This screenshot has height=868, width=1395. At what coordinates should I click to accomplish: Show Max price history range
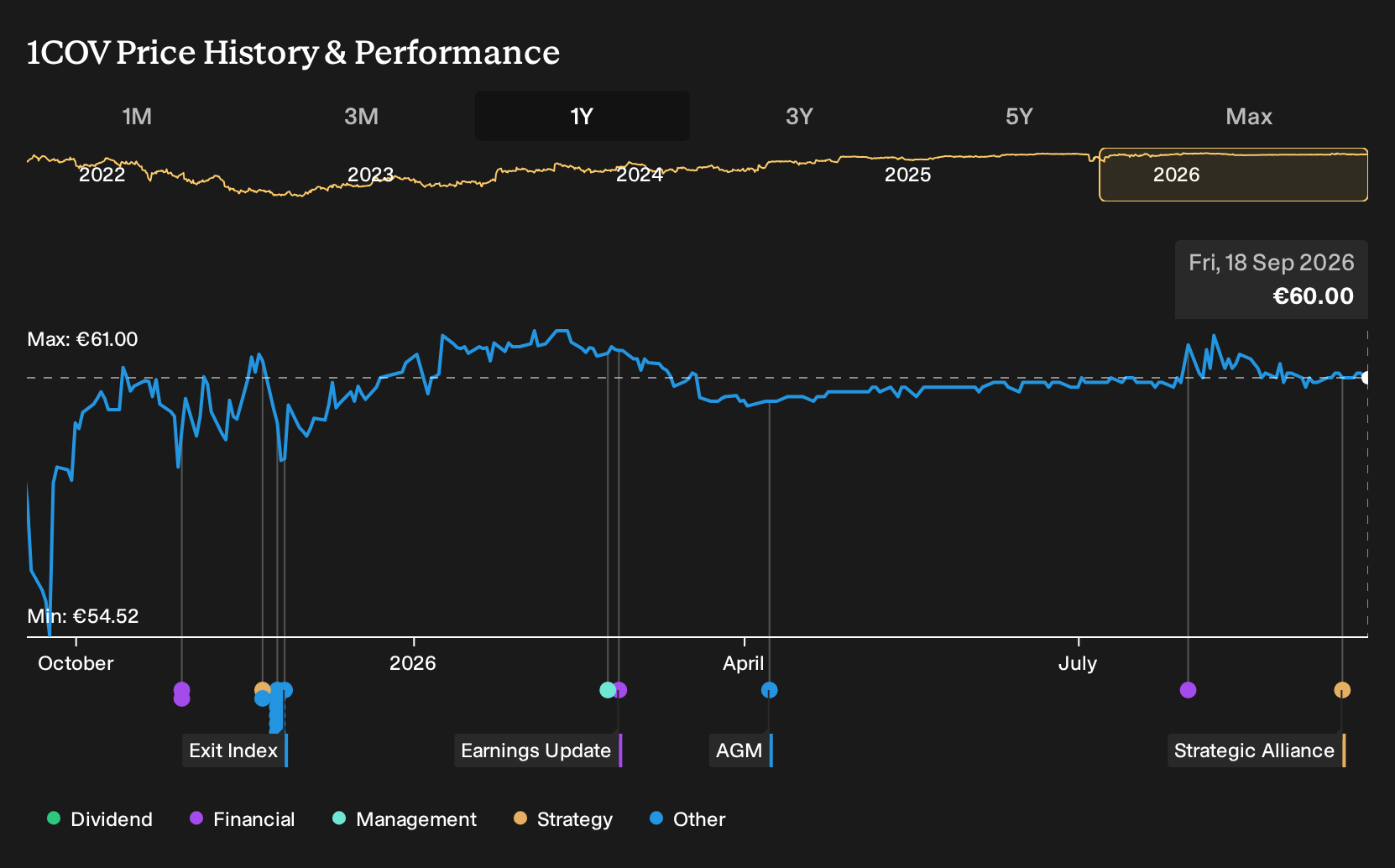click(1249, 117)
